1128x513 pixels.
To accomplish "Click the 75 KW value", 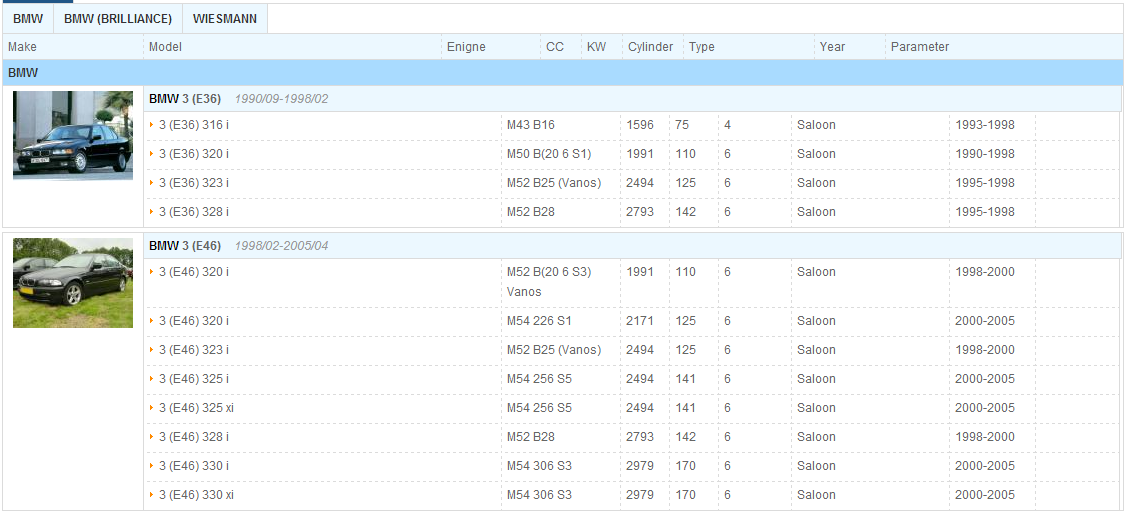I will [x=682, y=125].
